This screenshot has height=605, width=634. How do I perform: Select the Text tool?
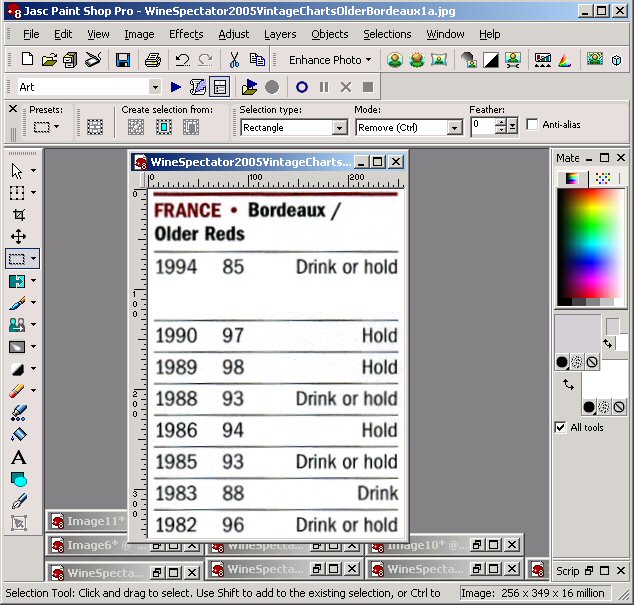click(18, 457)
